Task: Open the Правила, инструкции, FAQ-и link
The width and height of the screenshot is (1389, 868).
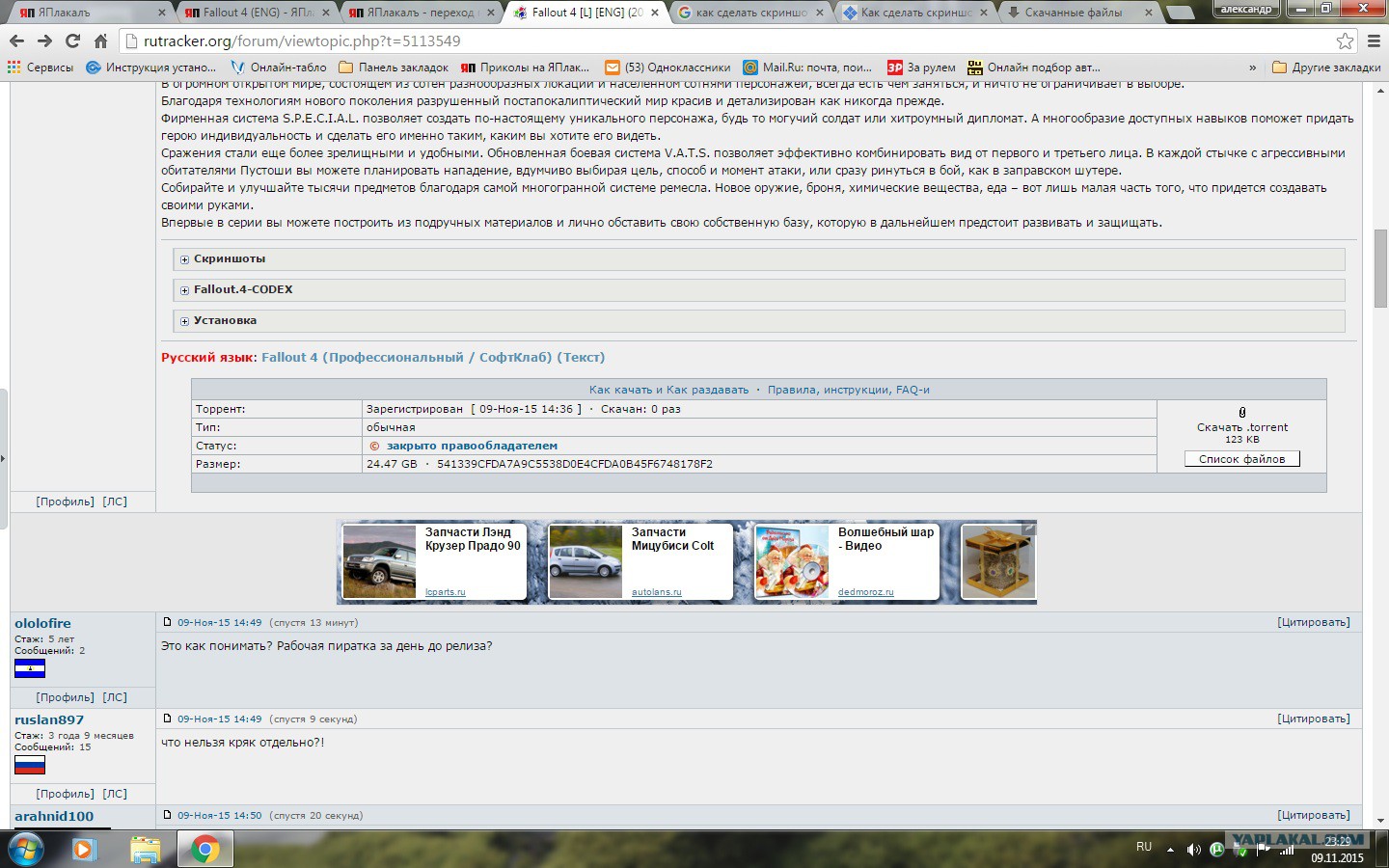Action: (x=849, y=390)
